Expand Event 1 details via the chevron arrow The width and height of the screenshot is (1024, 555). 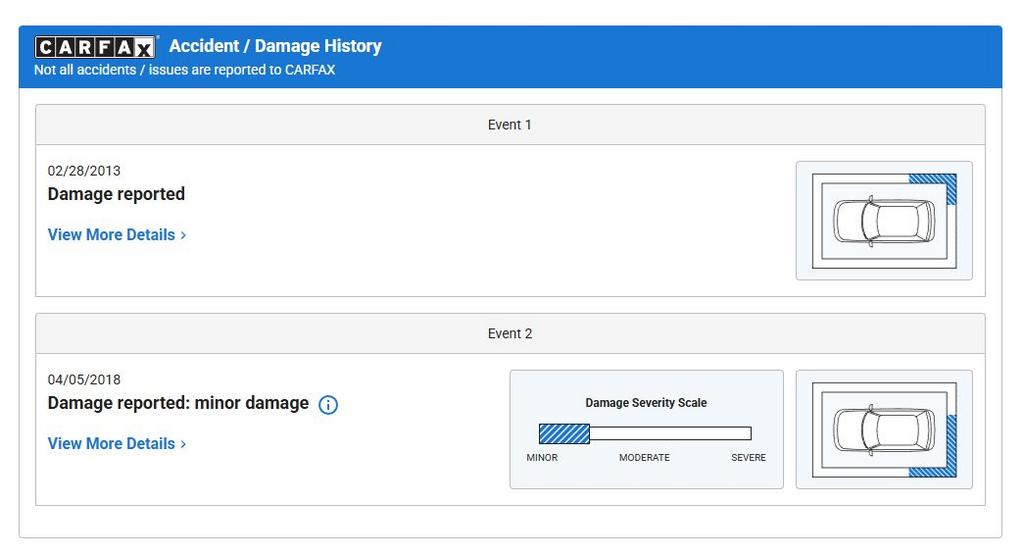(x=183, y=235)
